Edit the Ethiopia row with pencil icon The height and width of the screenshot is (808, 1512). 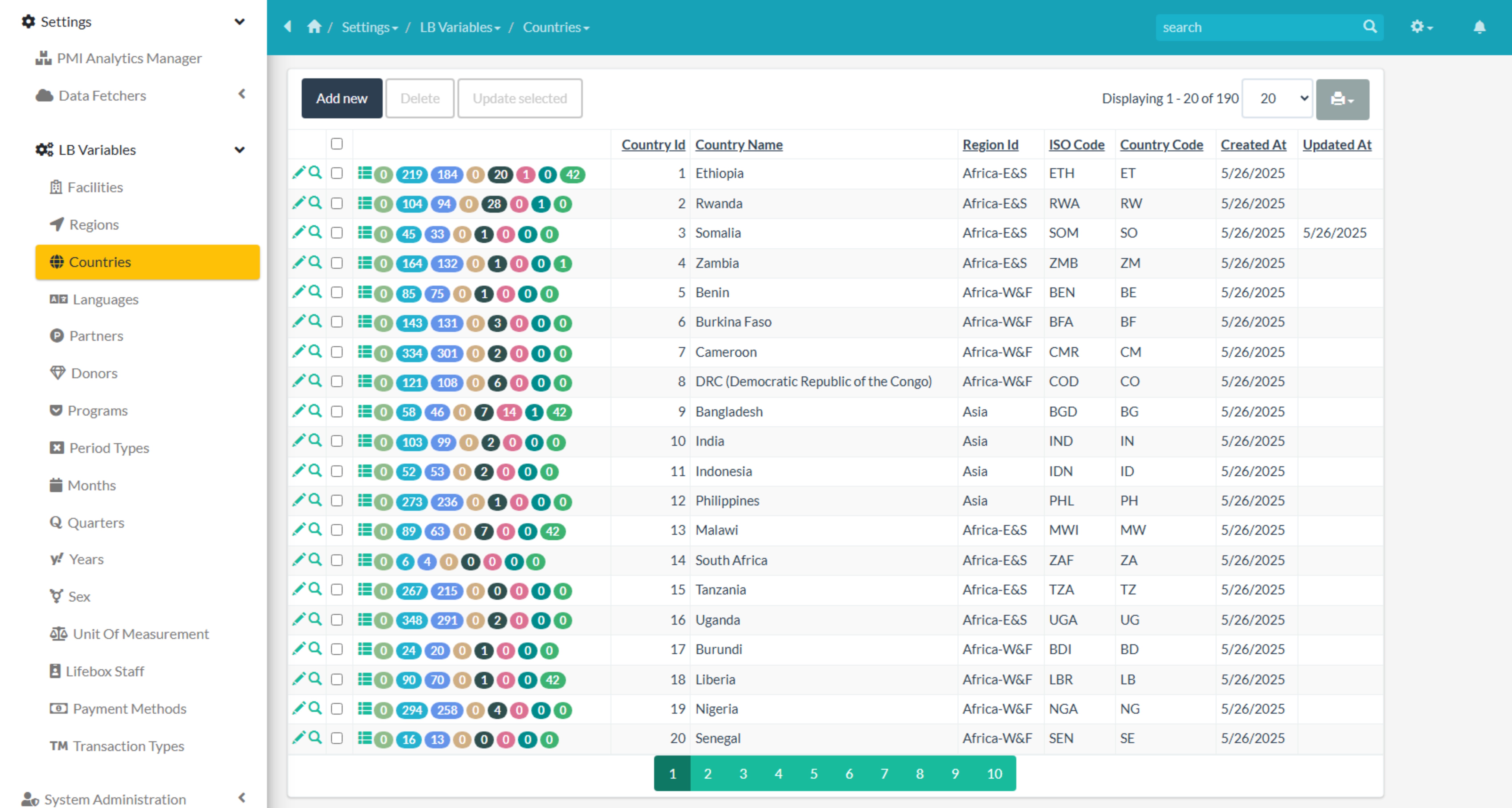[299, 172]
